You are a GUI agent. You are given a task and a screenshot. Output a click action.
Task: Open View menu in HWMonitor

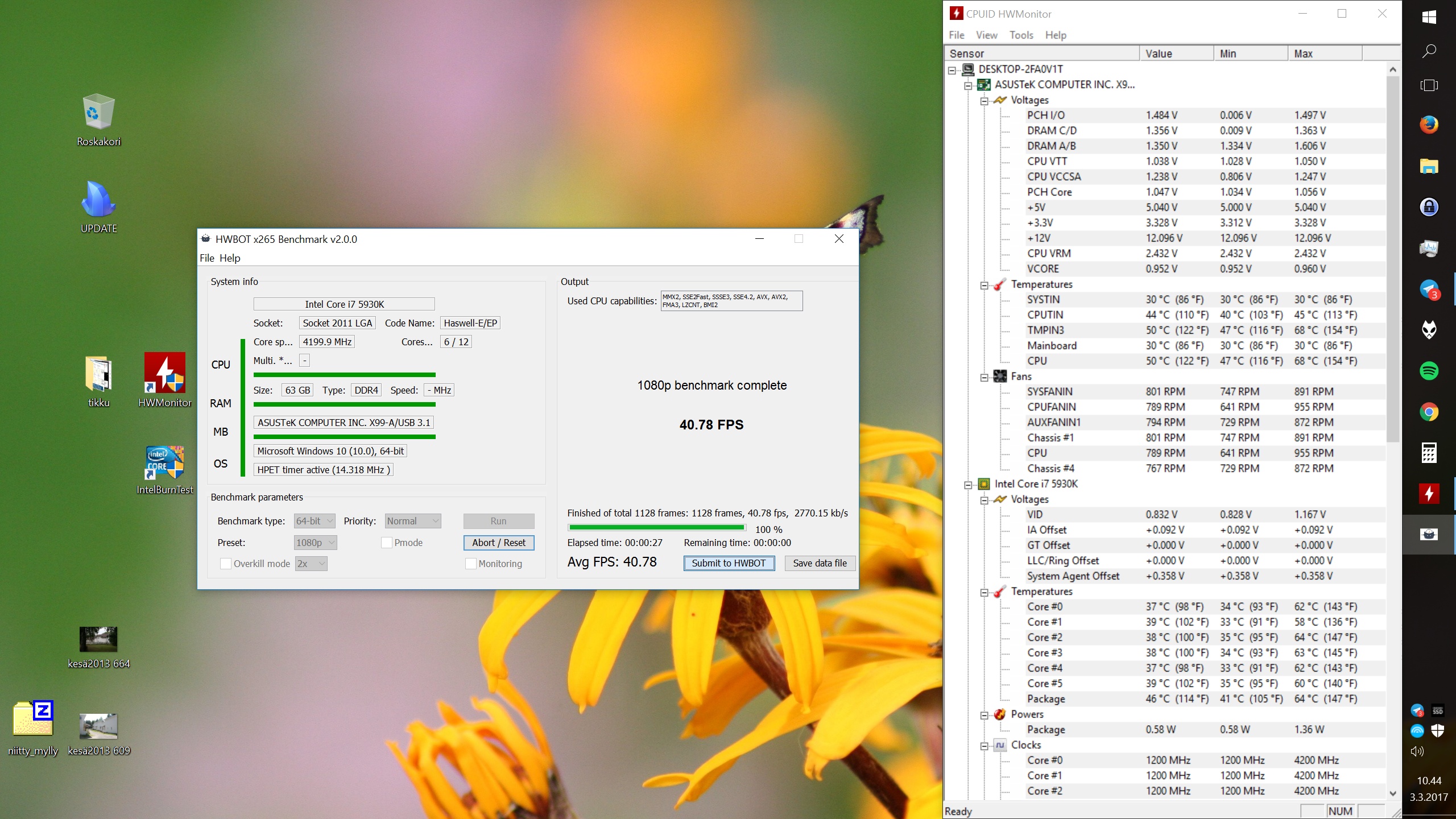point(987,35)
